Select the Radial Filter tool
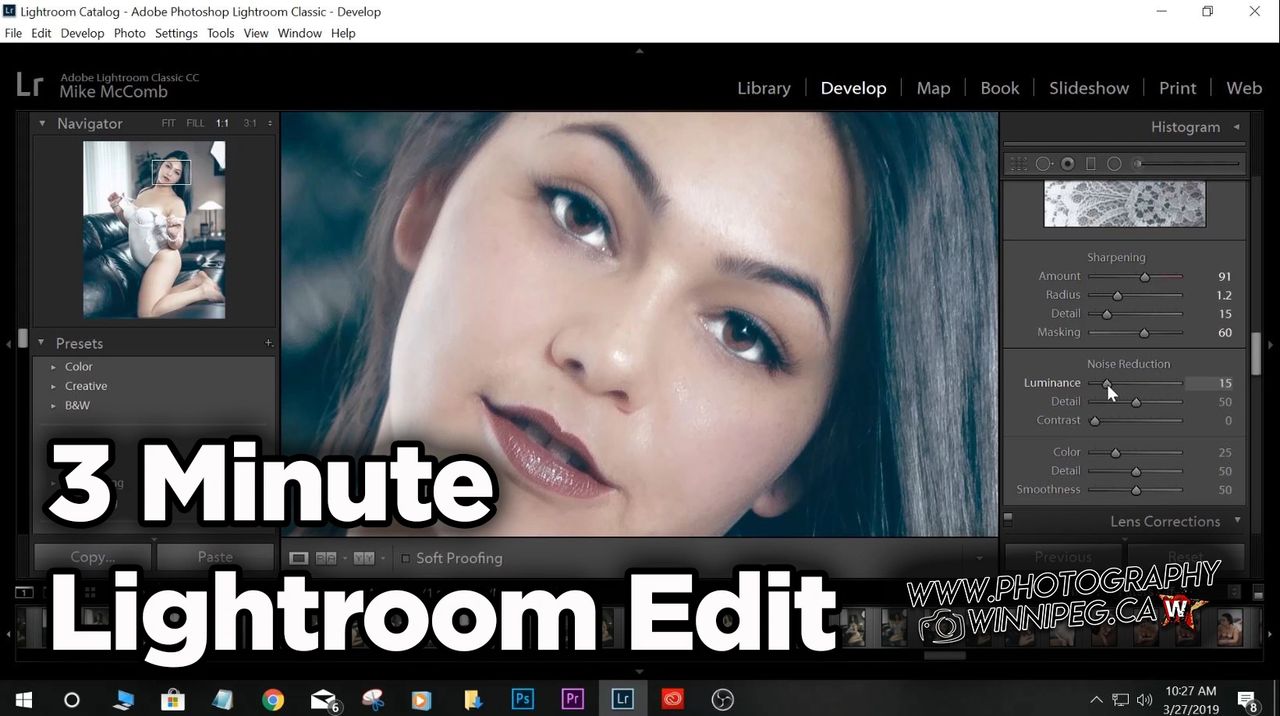 [1114, 164]
